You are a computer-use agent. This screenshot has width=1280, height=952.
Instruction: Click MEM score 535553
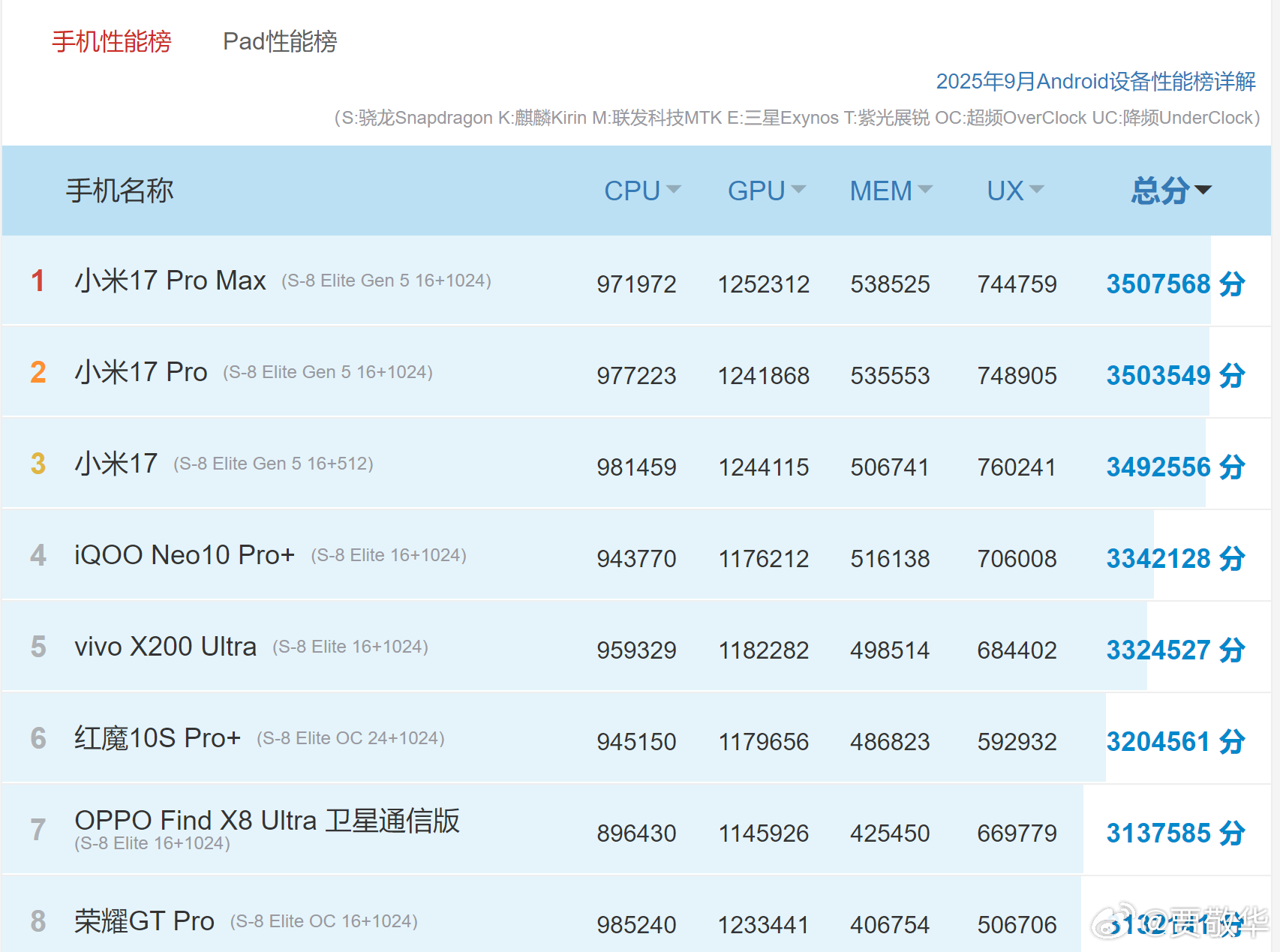tap(890, 376)
